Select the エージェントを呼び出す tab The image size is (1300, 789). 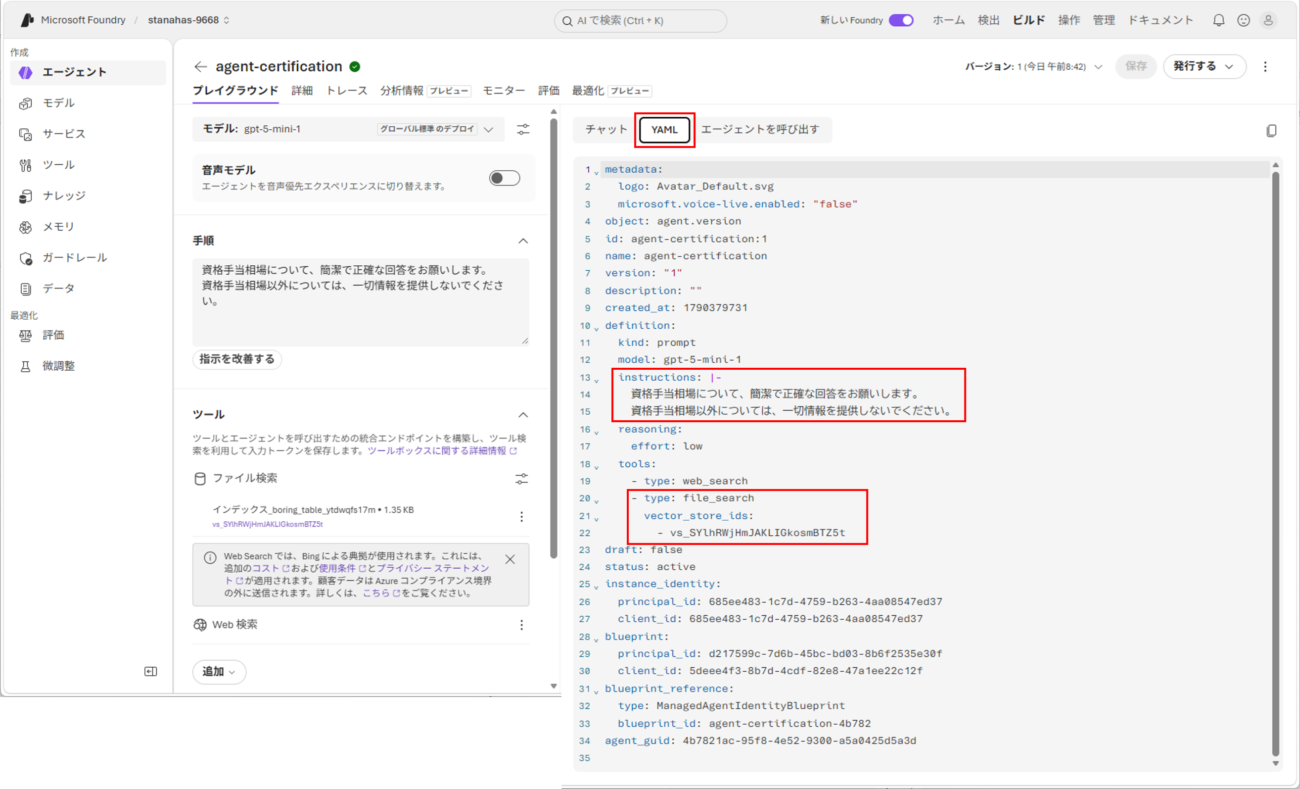pyautogui.click(x=760, y=130)
